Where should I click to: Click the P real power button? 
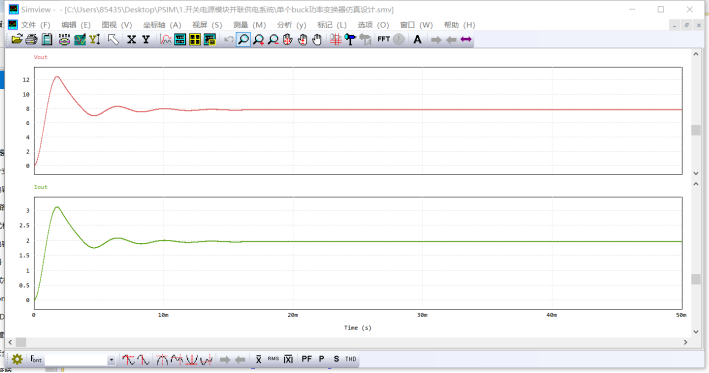coord(321,359)
